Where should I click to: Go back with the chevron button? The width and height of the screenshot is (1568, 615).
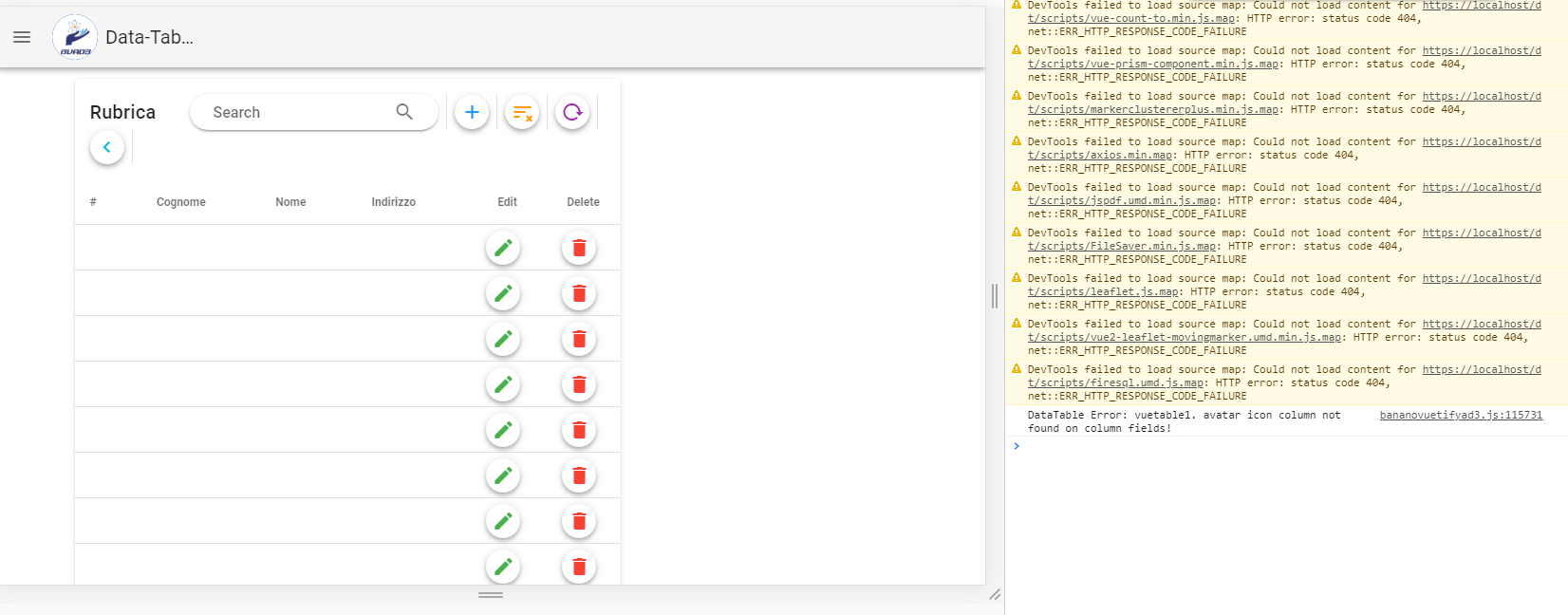coord(107,147)
